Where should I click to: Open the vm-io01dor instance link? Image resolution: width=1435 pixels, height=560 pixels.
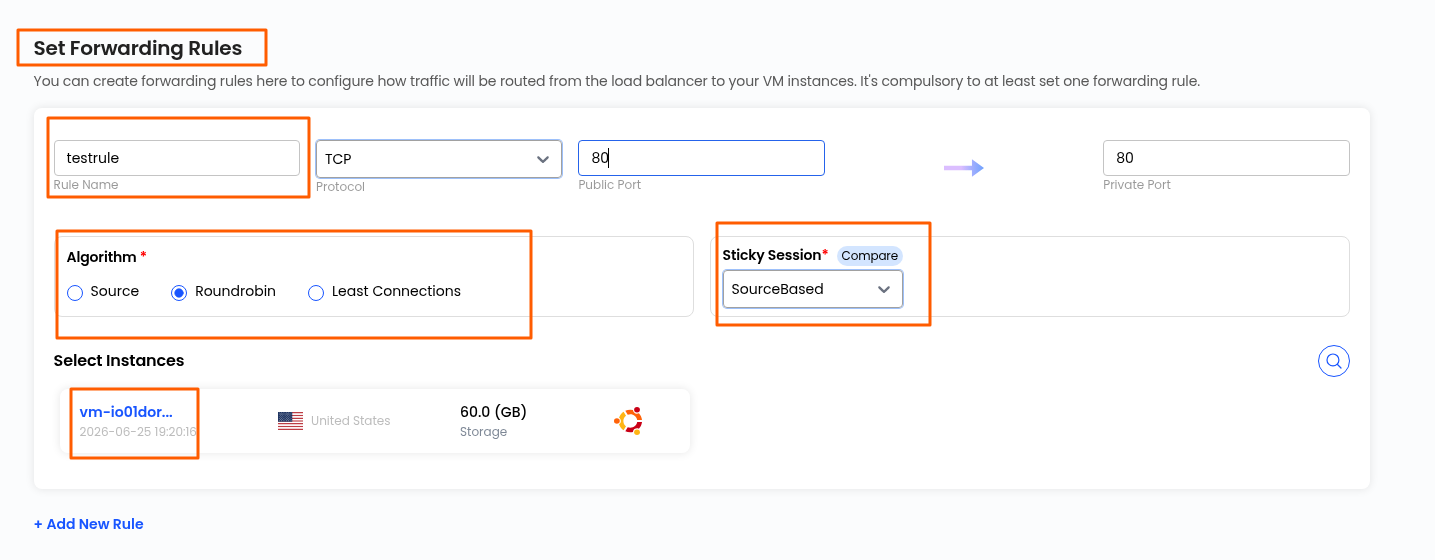[126, 412]
